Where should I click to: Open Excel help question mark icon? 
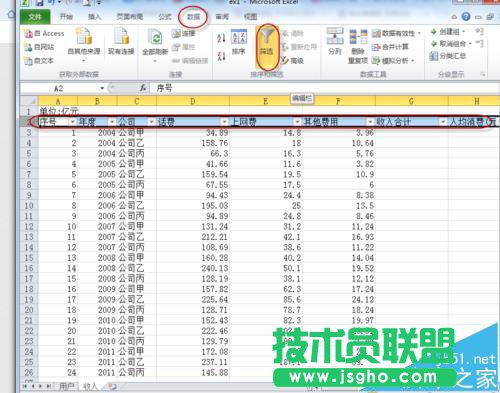click(466, 16)
